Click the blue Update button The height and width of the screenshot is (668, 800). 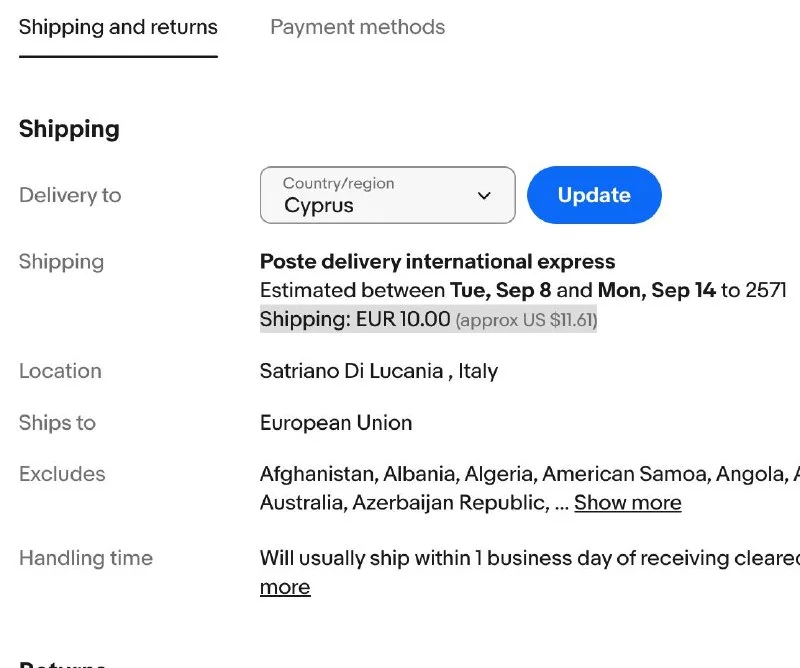coord(594,195)
